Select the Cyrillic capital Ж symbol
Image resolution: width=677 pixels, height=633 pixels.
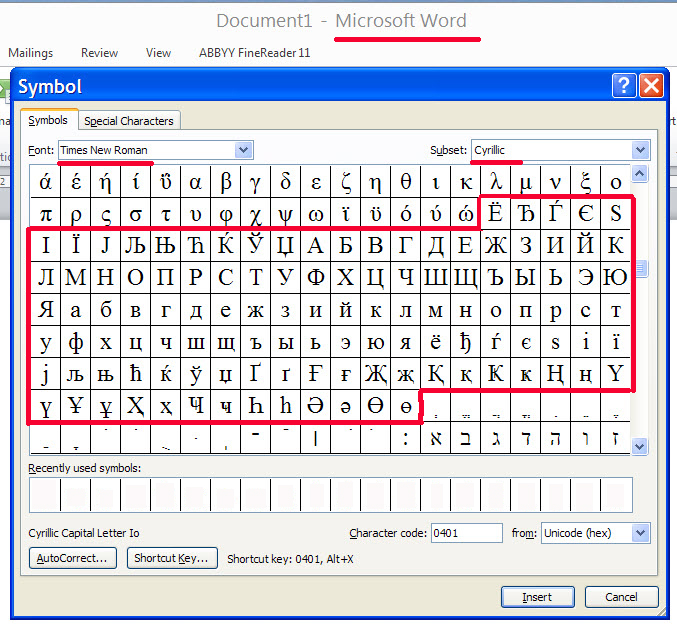[495, 245]
